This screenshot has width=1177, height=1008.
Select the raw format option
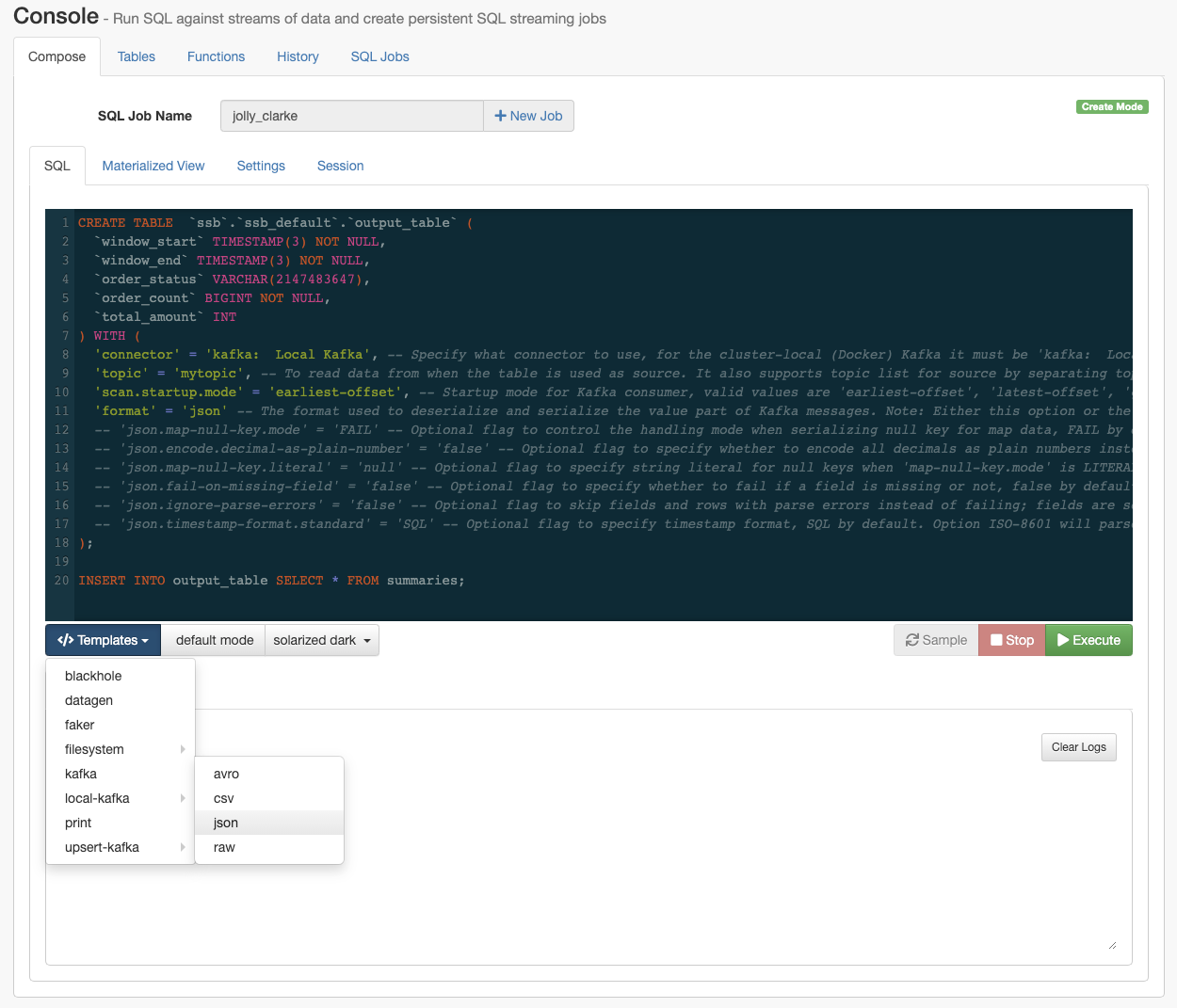224,847
